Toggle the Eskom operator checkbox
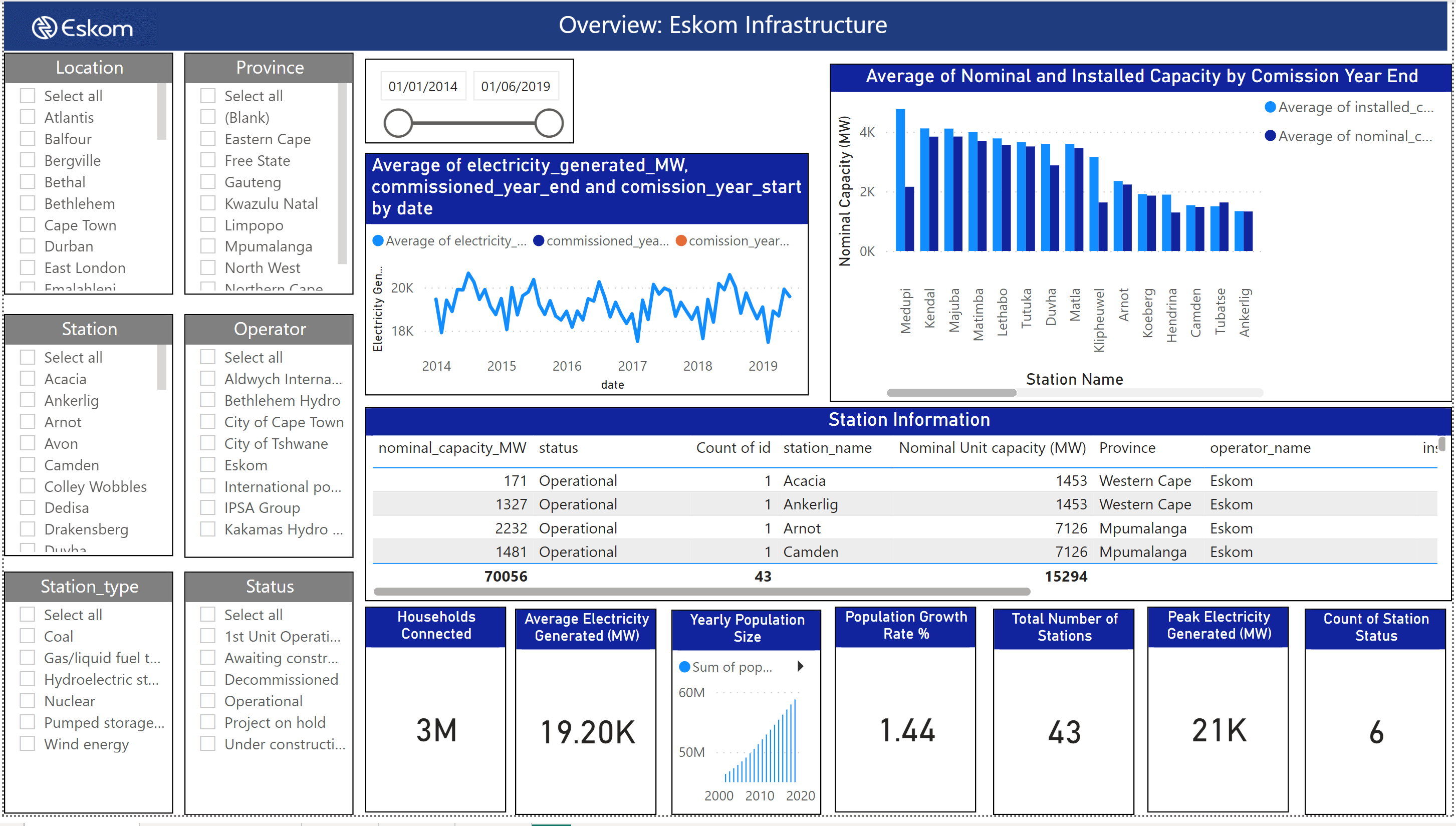The image size is (1456, 826). (x=207, y=465)
